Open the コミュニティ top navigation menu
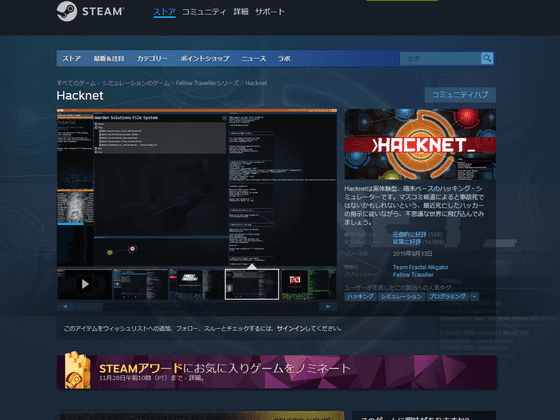Image resolution: width=560 pixels, height=420 pixels. 204,12
